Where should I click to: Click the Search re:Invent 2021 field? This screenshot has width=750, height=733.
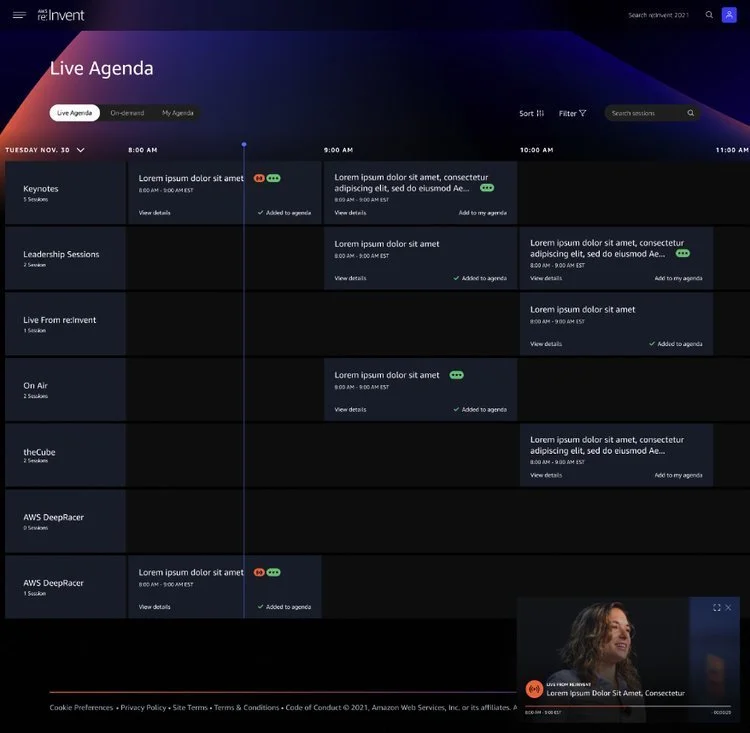(659, 15)
